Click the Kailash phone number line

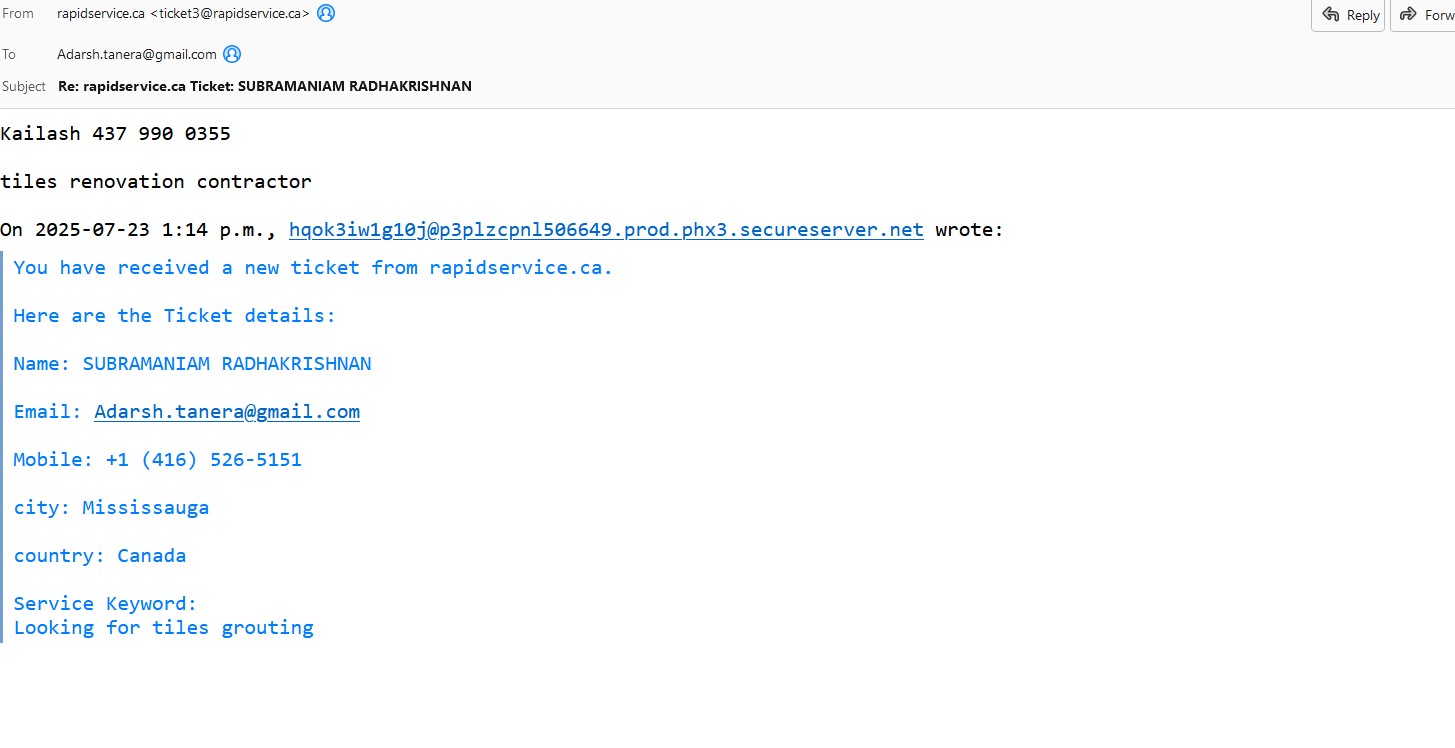(116, 133)
